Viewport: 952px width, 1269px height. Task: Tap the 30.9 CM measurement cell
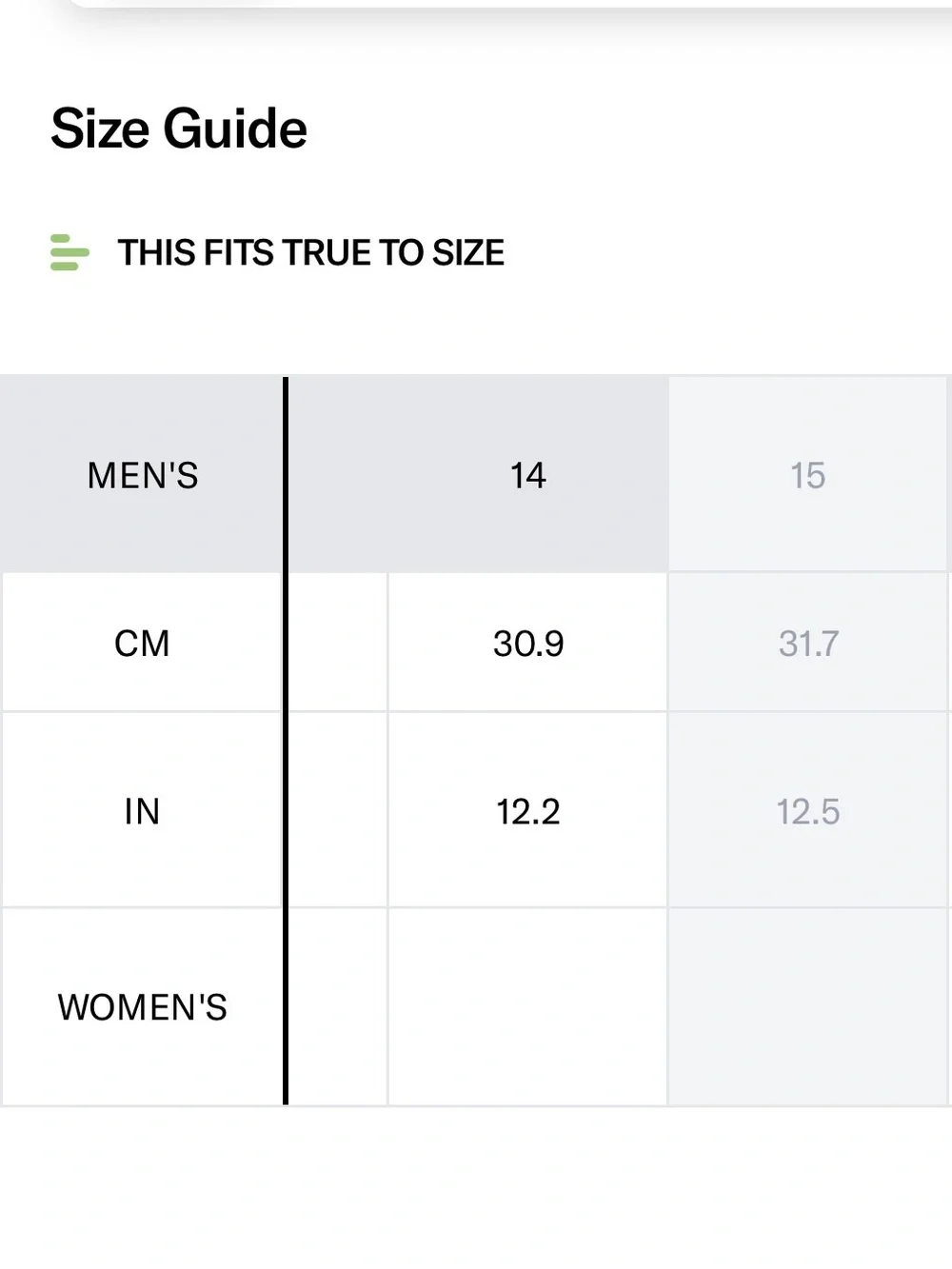coord(527,643)
